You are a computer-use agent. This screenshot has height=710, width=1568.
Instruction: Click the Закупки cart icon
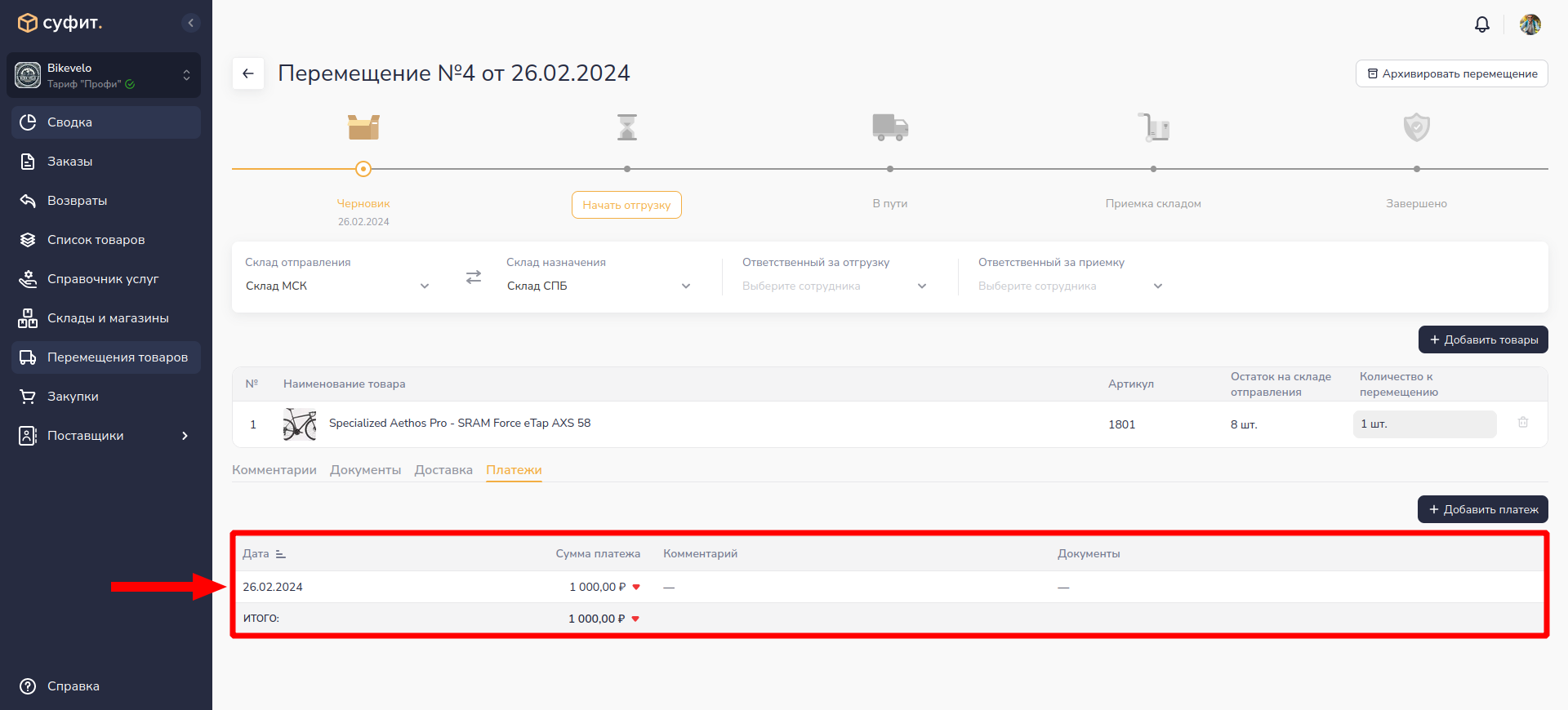coord(28,397)
